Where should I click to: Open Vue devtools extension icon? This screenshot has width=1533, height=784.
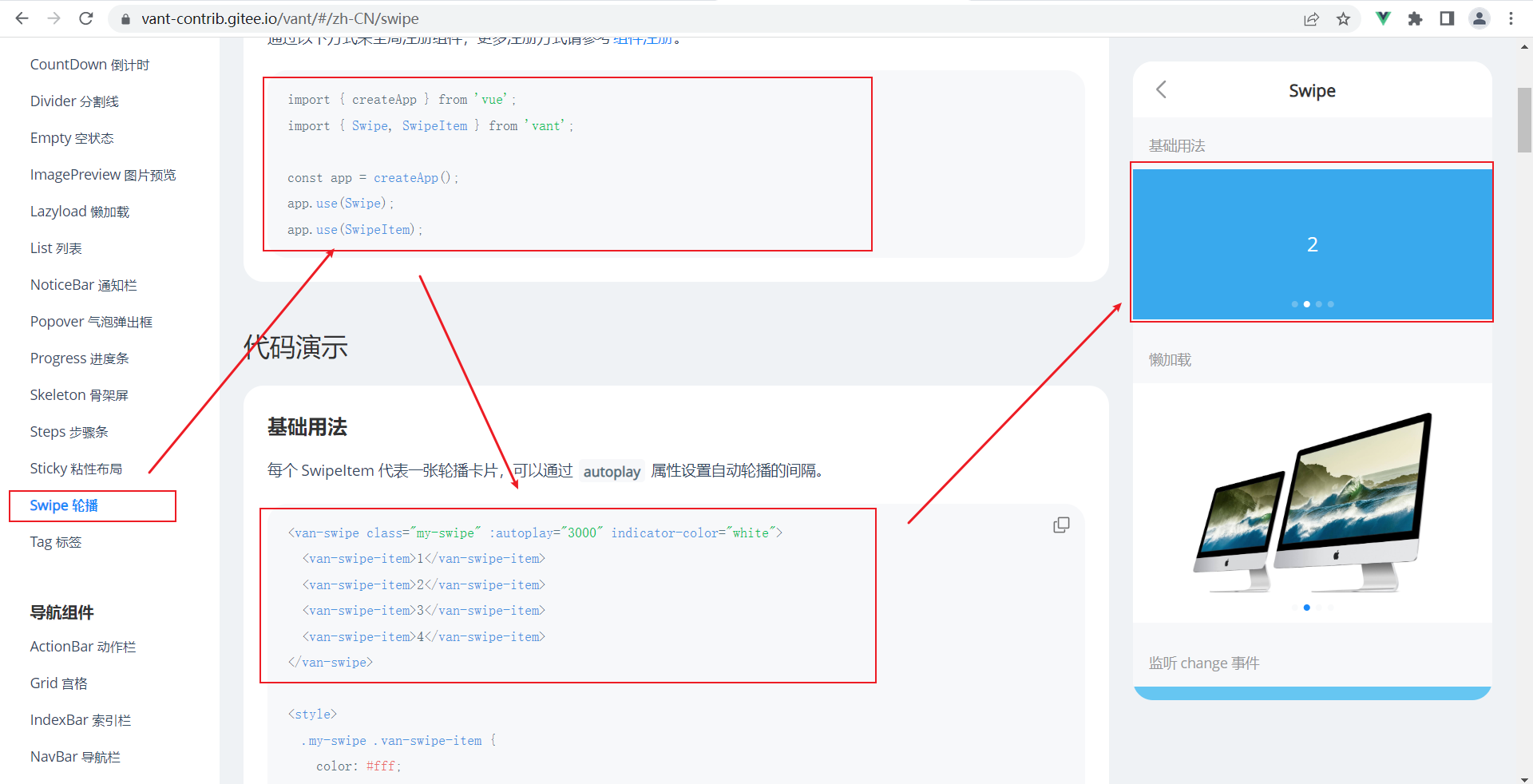pos(1383,18)
